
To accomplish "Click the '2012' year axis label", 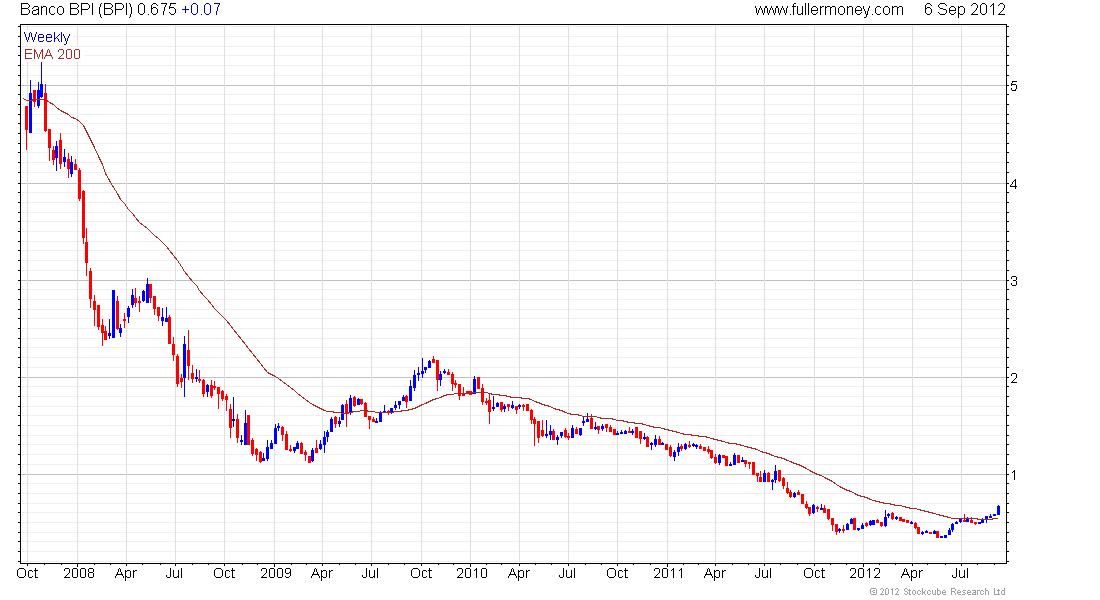I will click(864, 573).
